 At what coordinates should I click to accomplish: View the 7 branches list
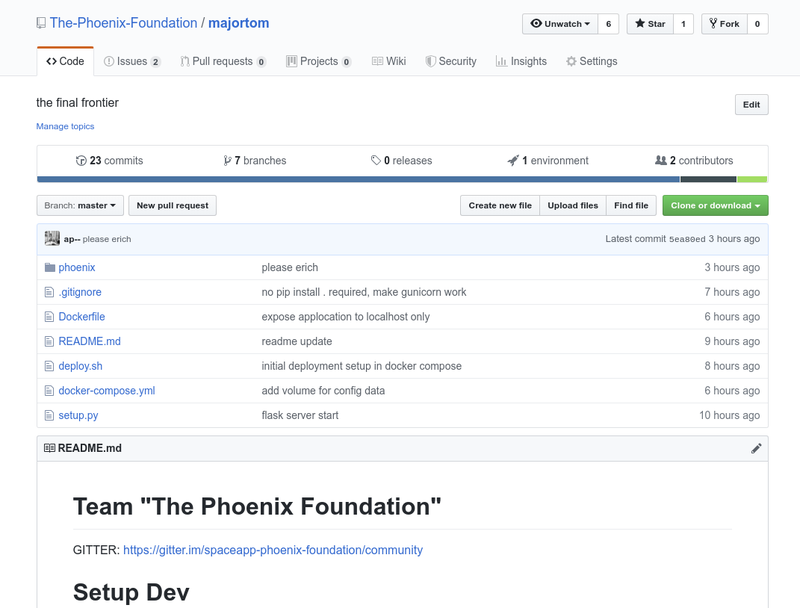point(255,161)
